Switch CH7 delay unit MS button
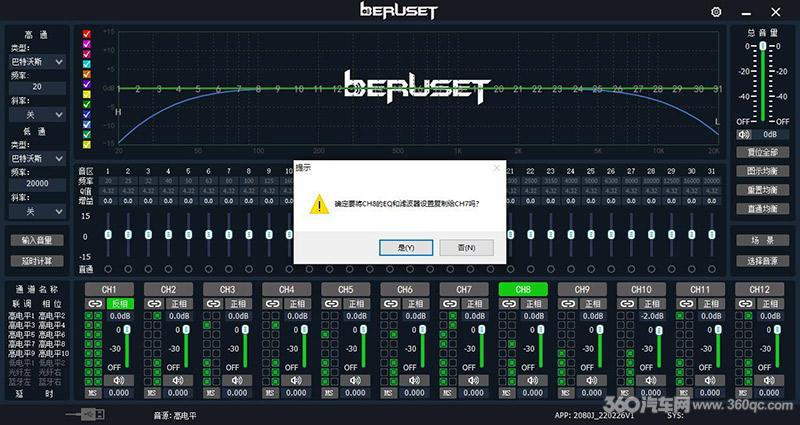The height and width of the screenshot is (425, 800). [x=447, y=393]
